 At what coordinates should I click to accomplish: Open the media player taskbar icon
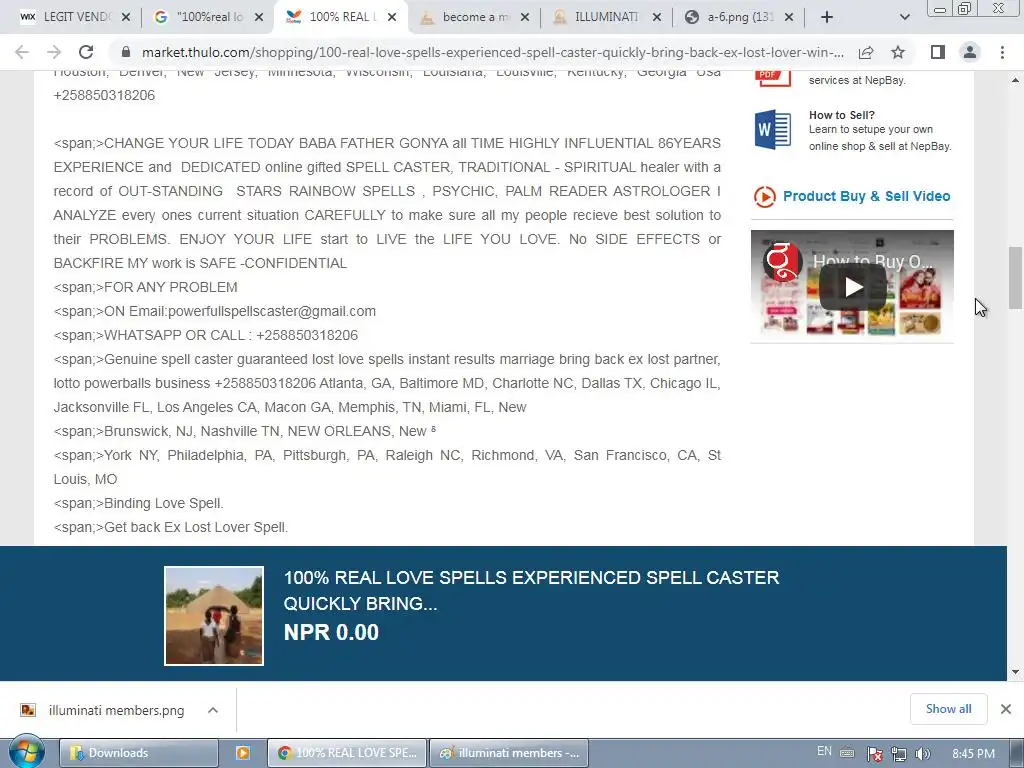click(x=242, y=753)
